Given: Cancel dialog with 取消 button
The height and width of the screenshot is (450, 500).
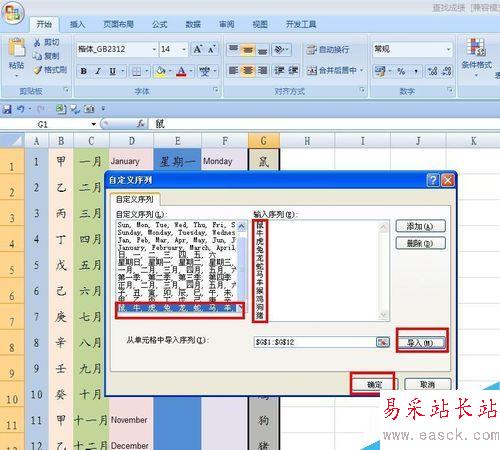Looking at the screenshot, I should (x=427, y=385).
